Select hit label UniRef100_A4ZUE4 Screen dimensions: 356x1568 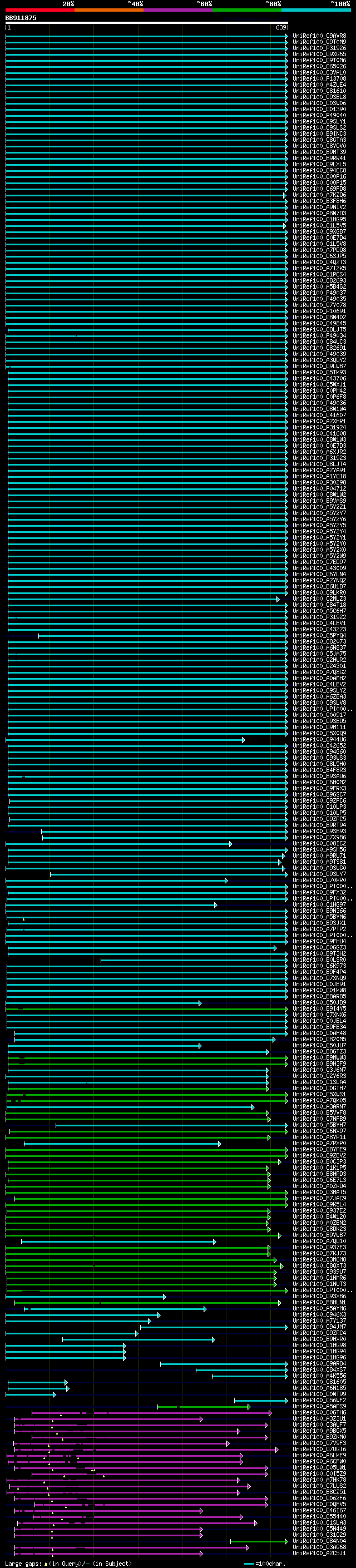[x=319, y=85]
